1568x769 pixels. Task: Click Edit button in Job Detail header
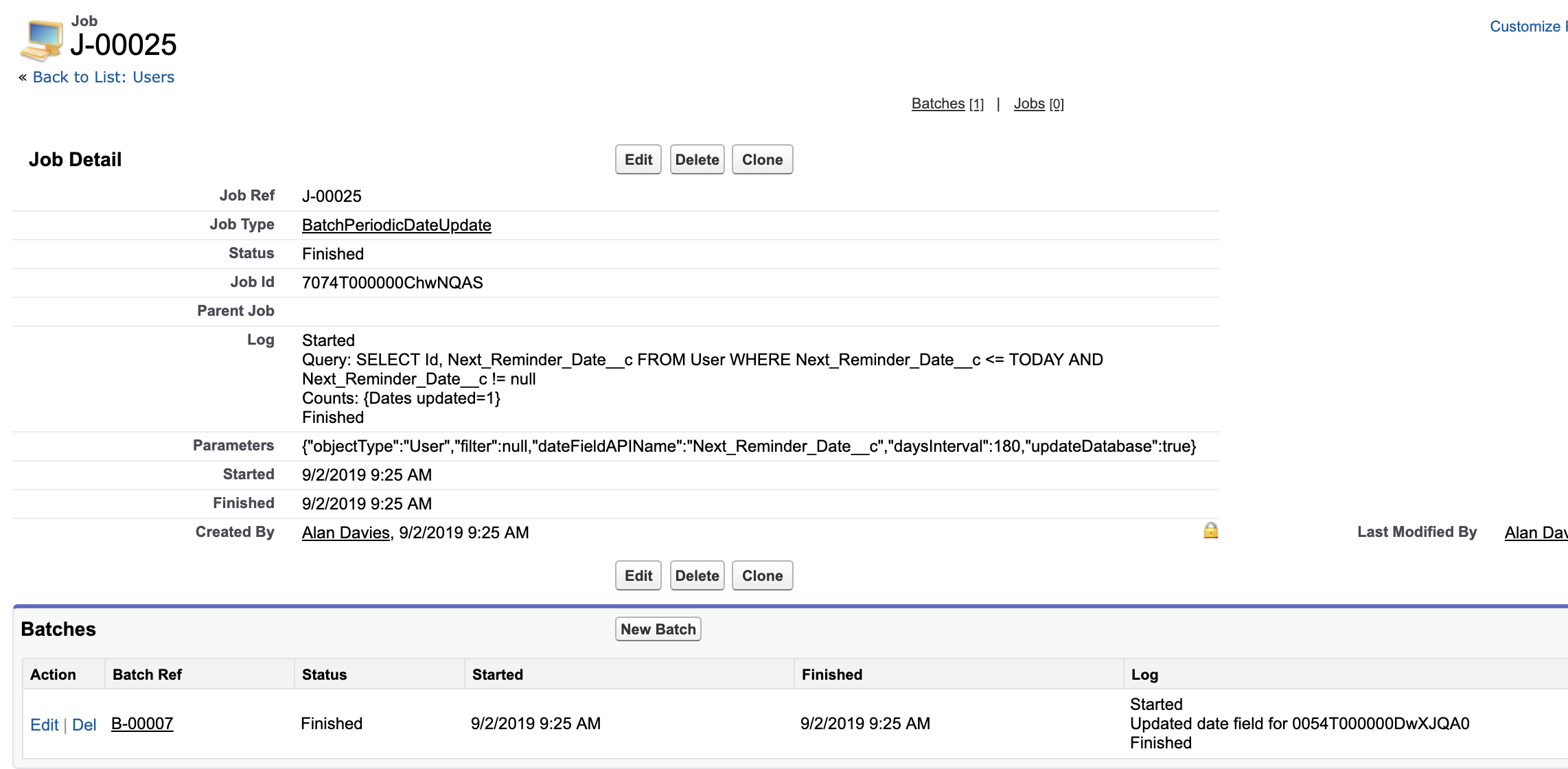tap(638, 159)
